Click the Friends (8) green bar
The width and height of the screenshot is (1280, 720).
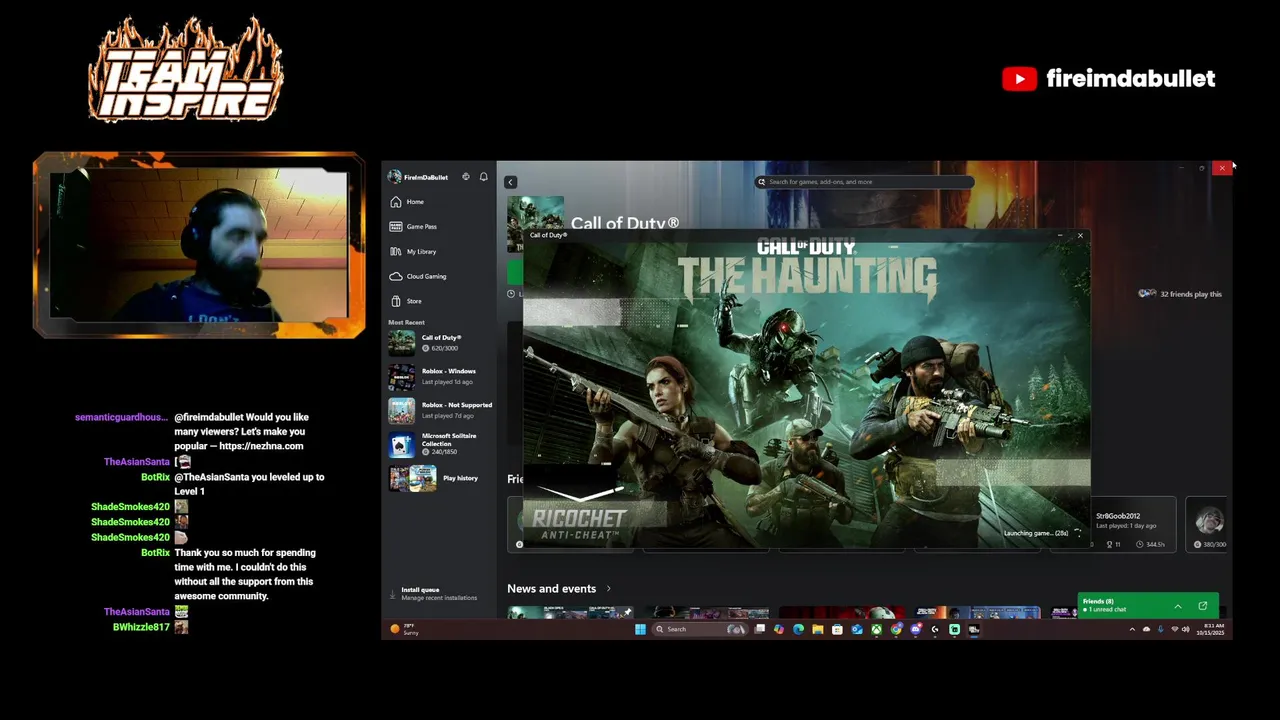coord(1148,606)
